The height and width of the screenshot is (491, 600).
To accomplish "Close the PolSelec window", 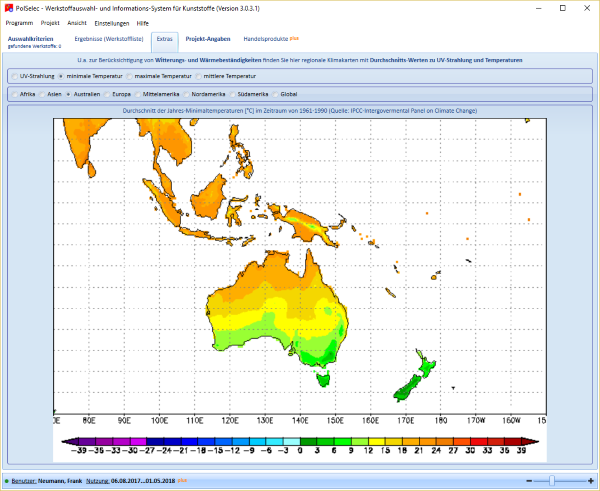I will tap(587, 8).
